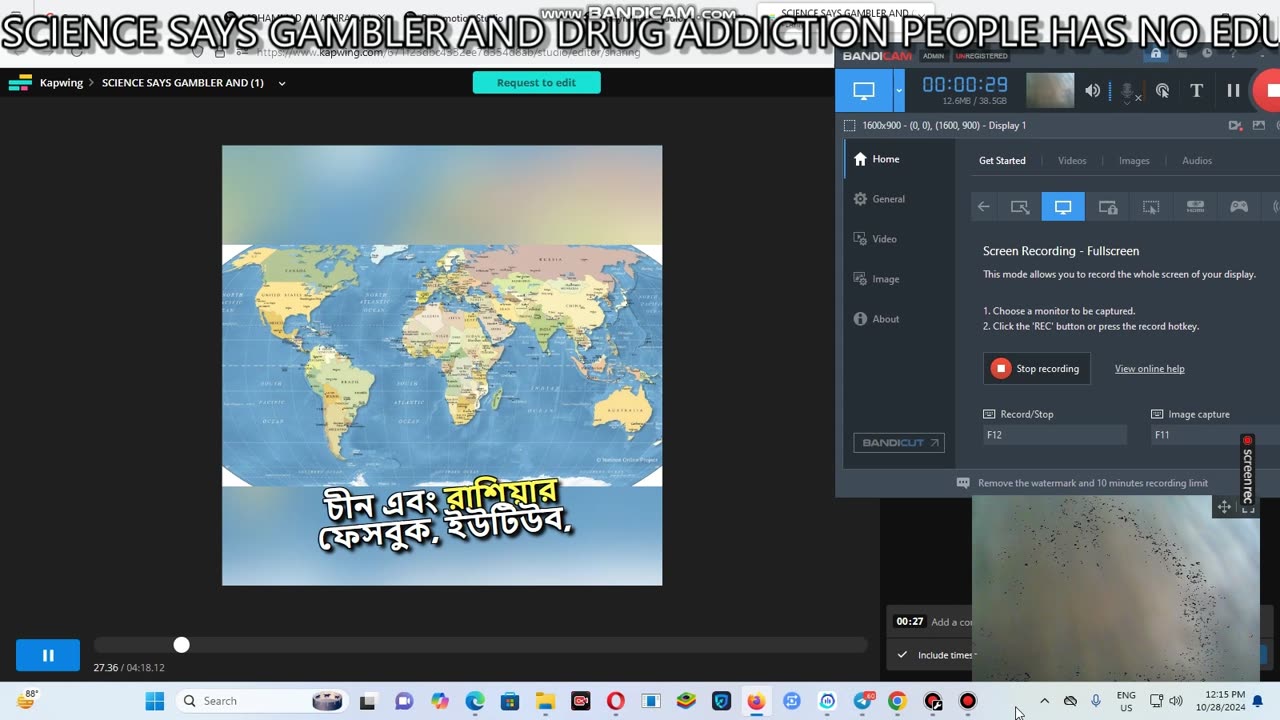The width and height of the screenshot is (1280, 720).
Task: Open File Explorer from the taskbar
Action: 544,701
